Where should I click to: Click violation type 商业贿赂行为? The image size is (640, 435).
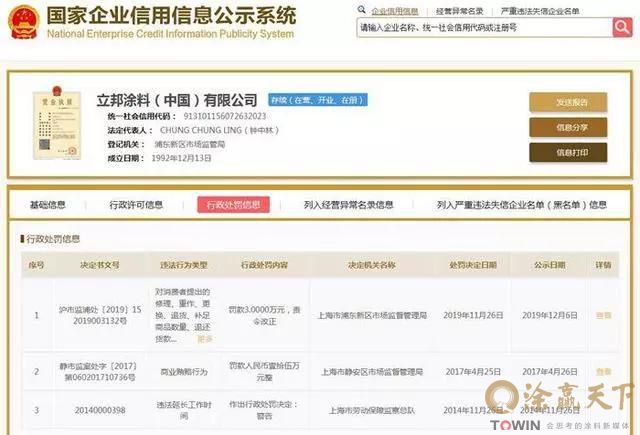(x=184, y=372)
